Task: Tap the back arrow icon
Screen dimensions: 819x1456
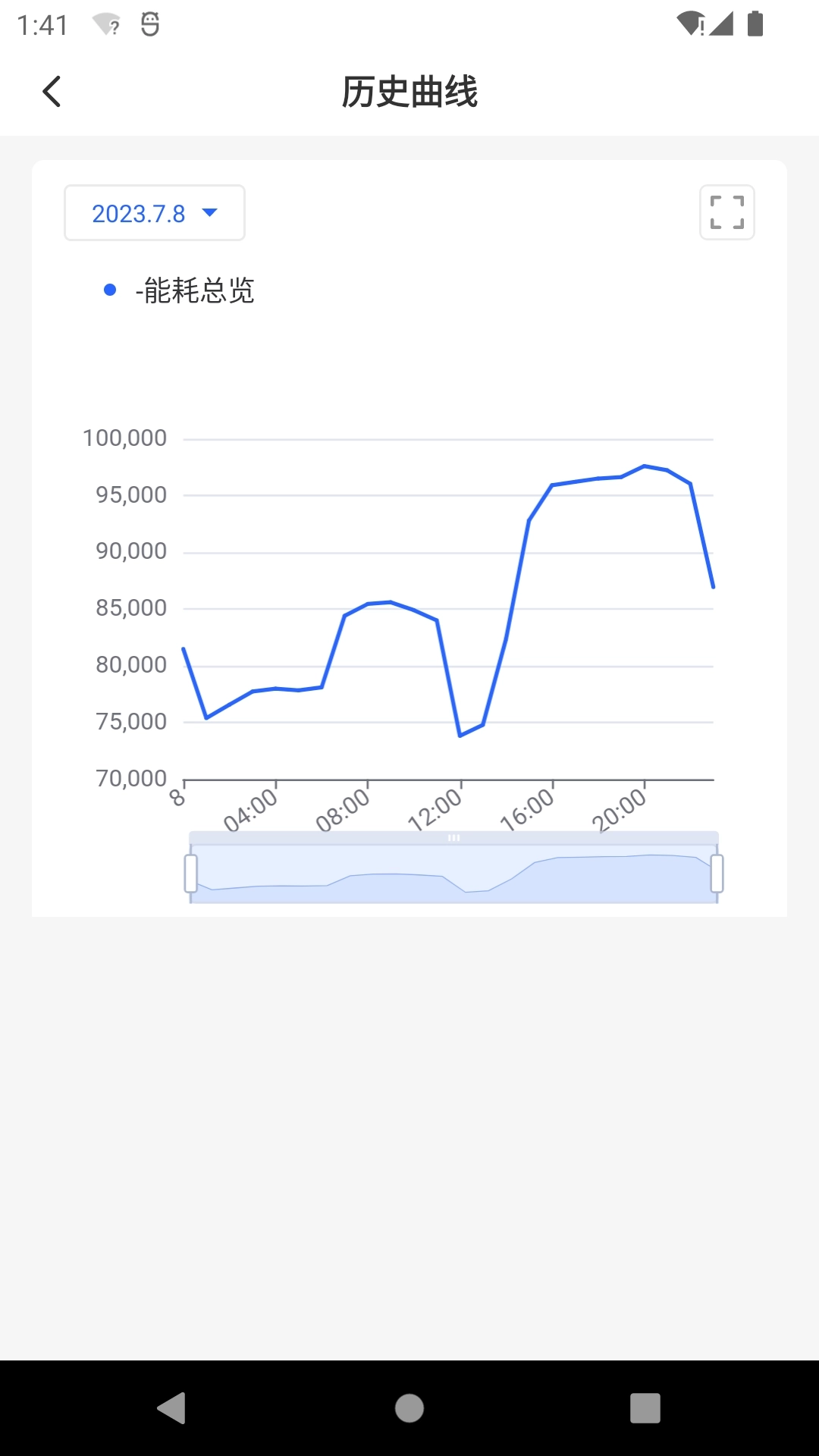Action: click(x=52, y=92)
